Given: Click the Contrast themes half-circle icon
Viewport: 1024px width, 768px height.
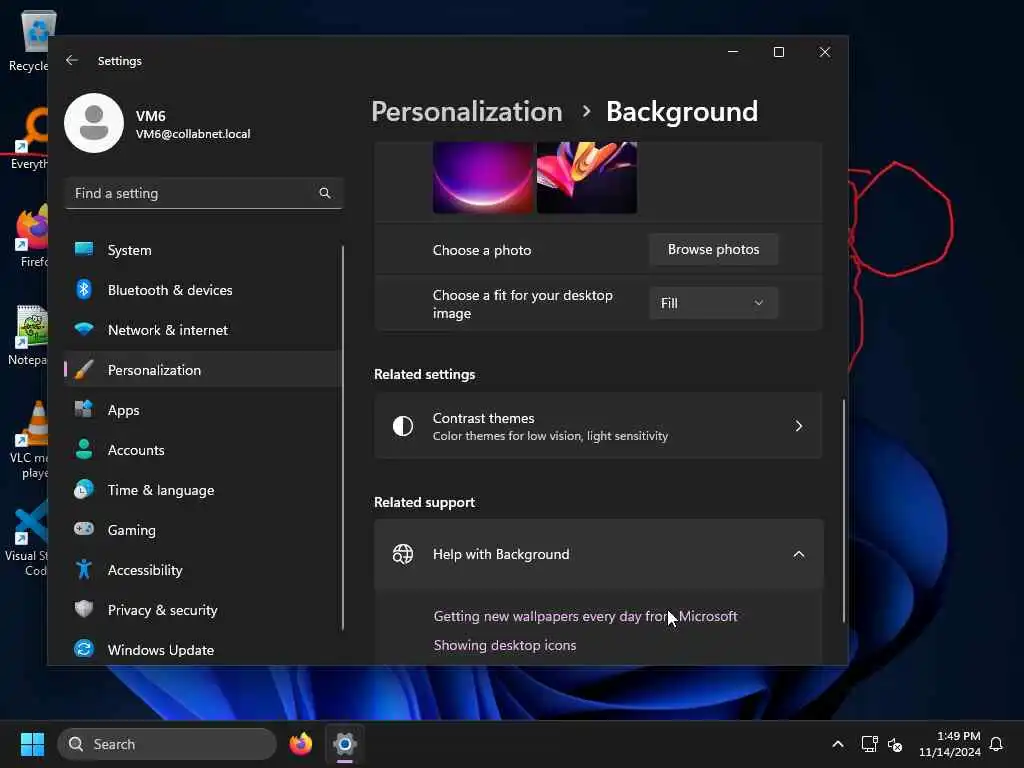Looking at the screenshot, I should 403,426.
